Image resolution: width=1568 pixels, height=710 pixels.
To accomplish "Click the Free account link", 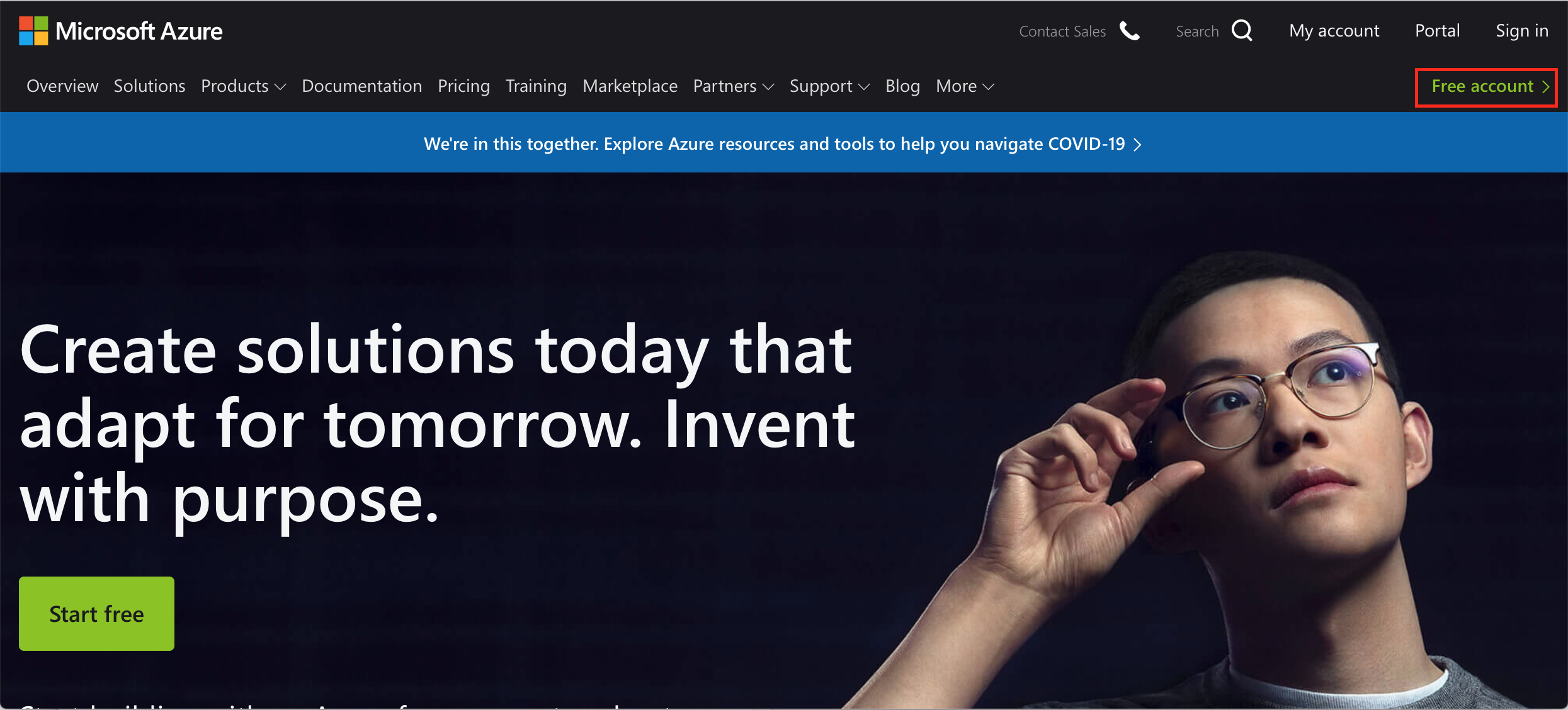I will click(x=1486, y=87).
